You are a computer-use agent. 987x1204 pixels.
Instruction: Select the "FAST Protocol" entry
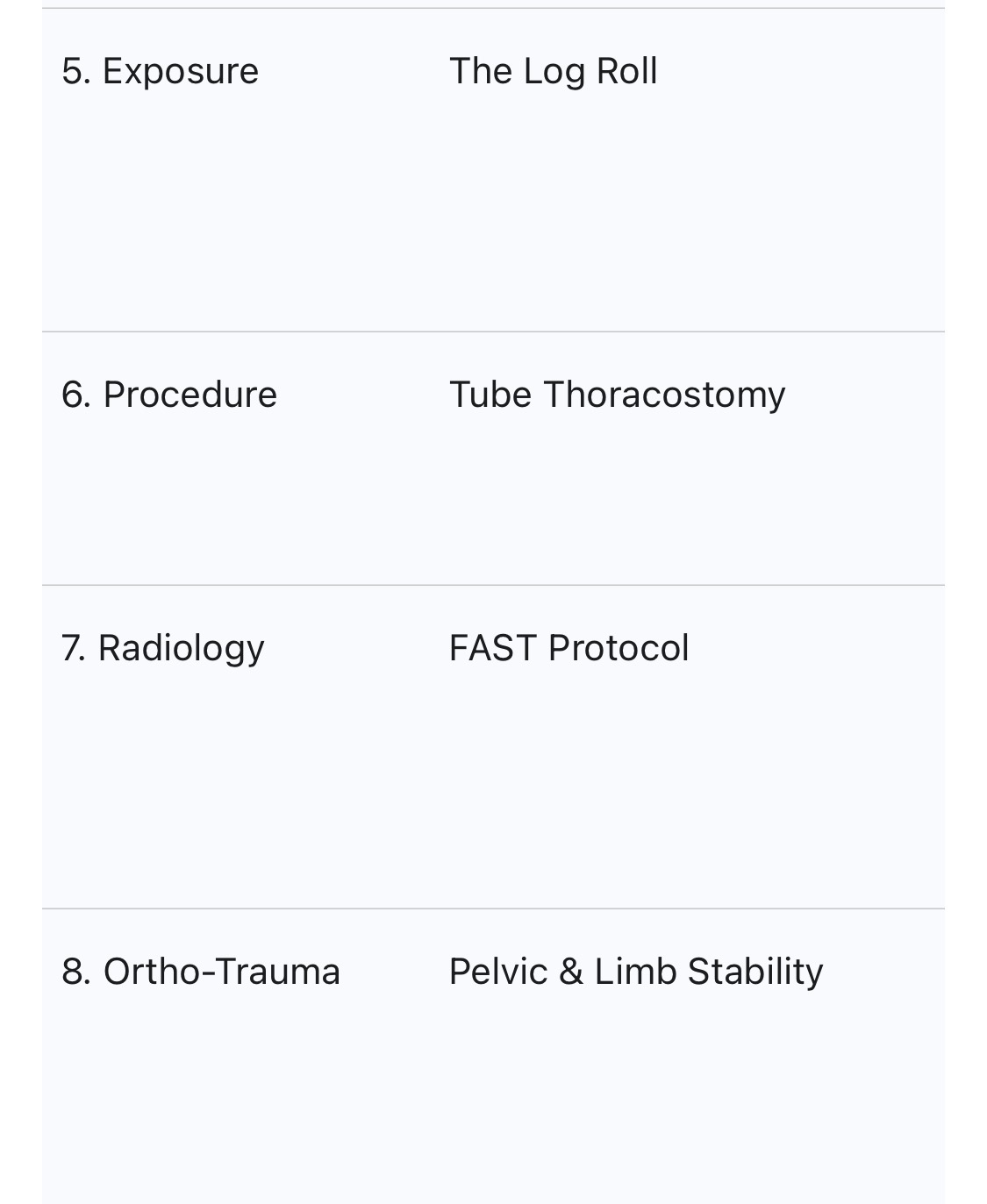(x=569, y=648)
